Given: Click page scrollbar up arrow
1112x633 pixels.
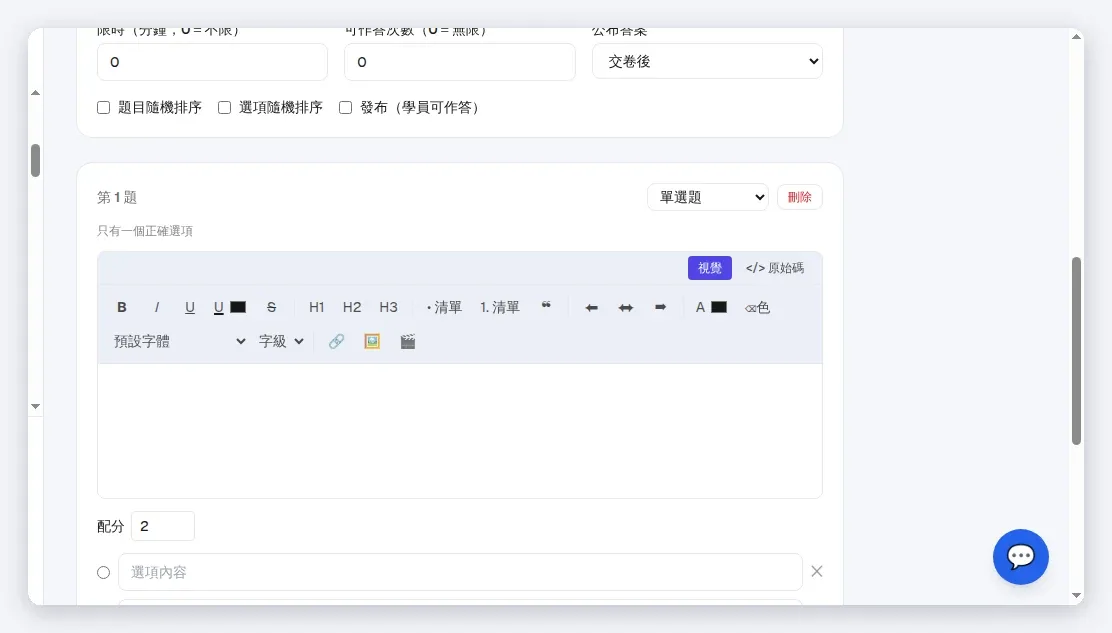Looking at the screenshot, I should 1077,37.
